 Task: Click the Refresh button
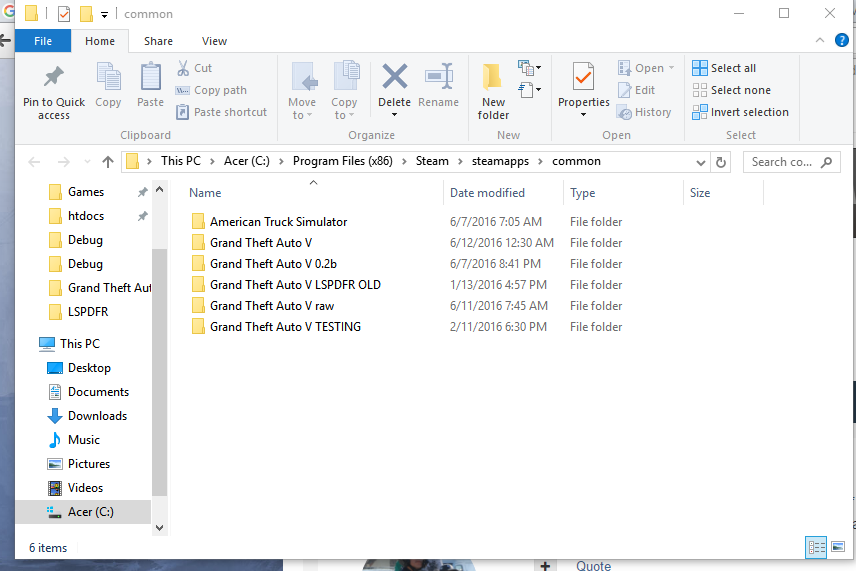[721, 162]
